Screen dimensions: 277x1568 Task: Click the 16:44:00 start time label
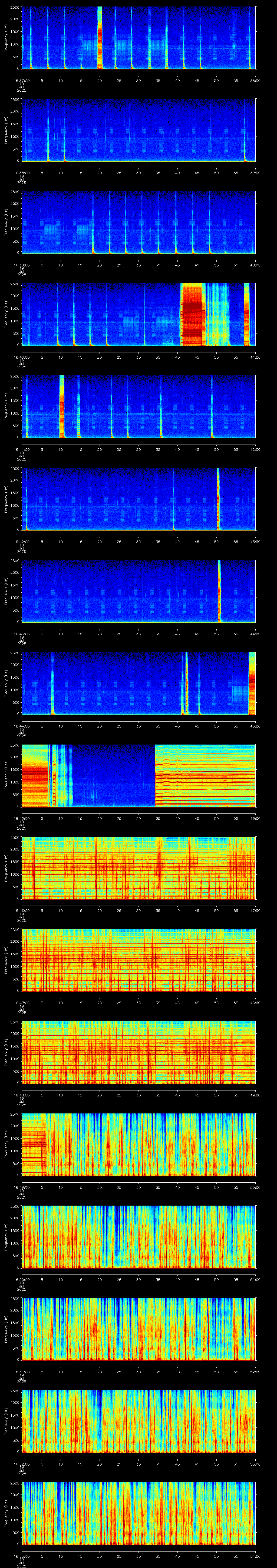click(21, 726)
